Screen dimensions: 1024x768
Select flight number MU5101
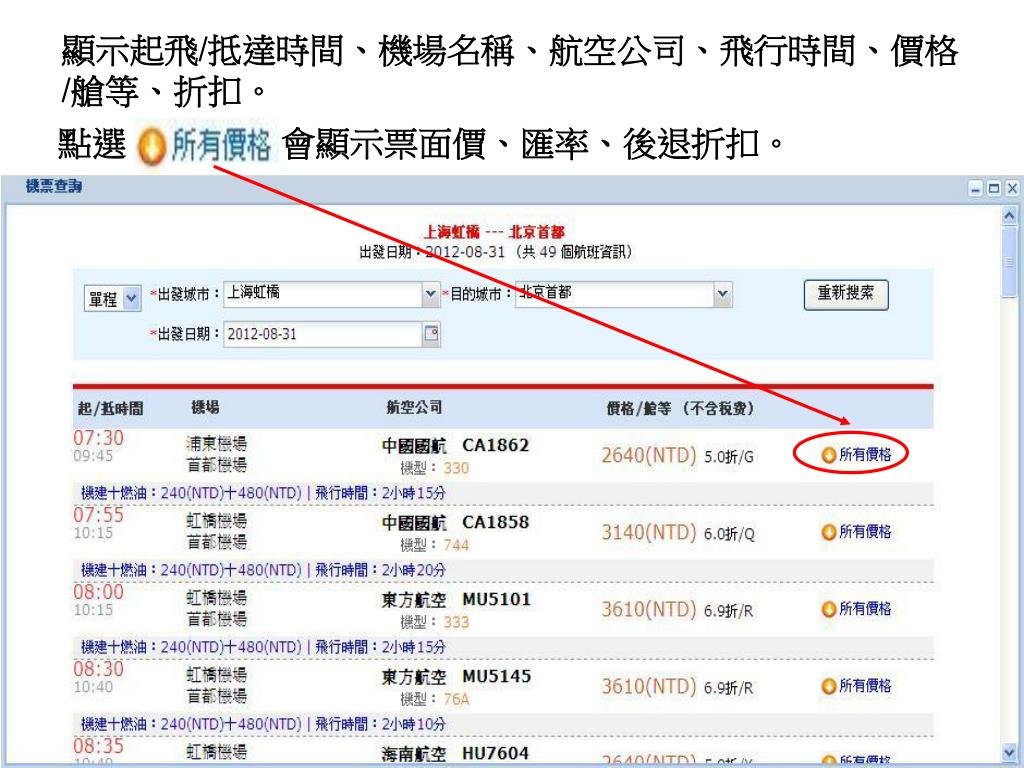coord(496,600)
